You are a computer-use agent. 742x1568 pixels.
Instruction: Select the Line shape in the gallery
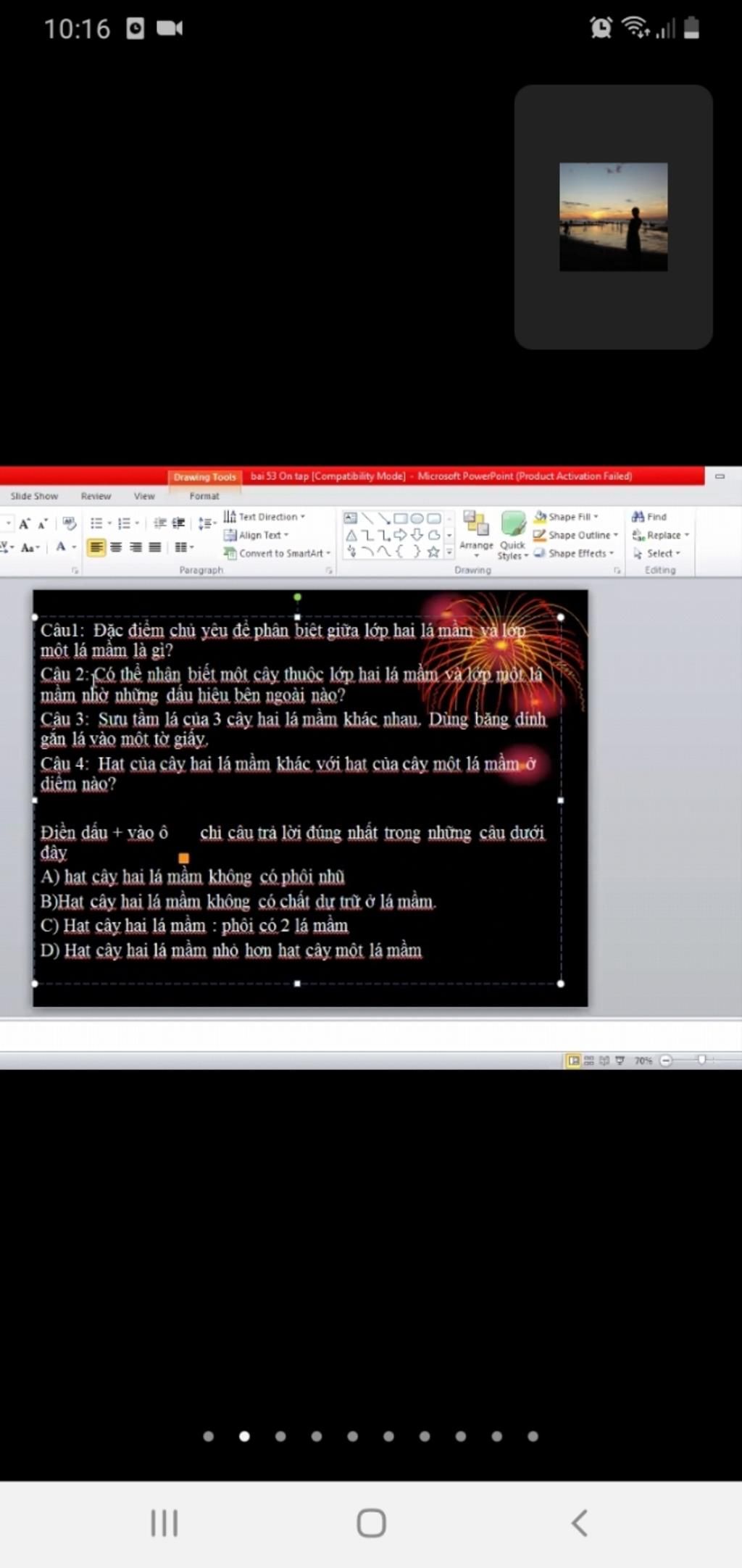[367, 518]
